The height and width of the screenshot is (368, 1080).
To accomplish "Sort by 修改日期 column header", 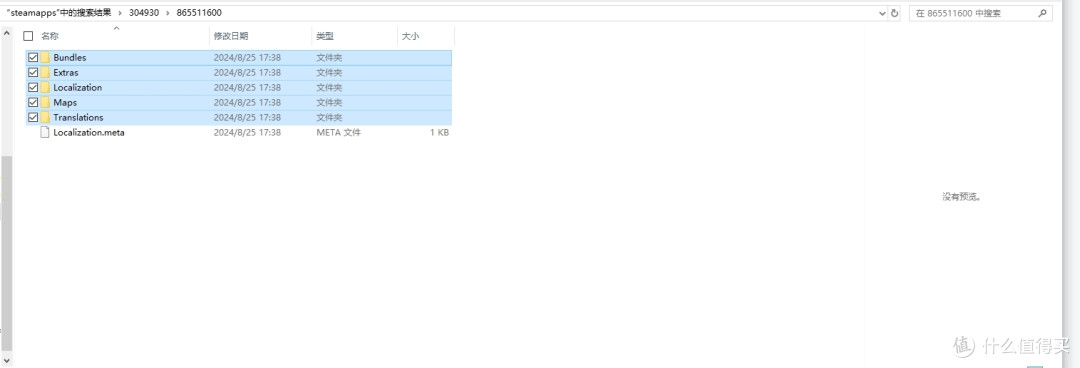I will point(231,36).
